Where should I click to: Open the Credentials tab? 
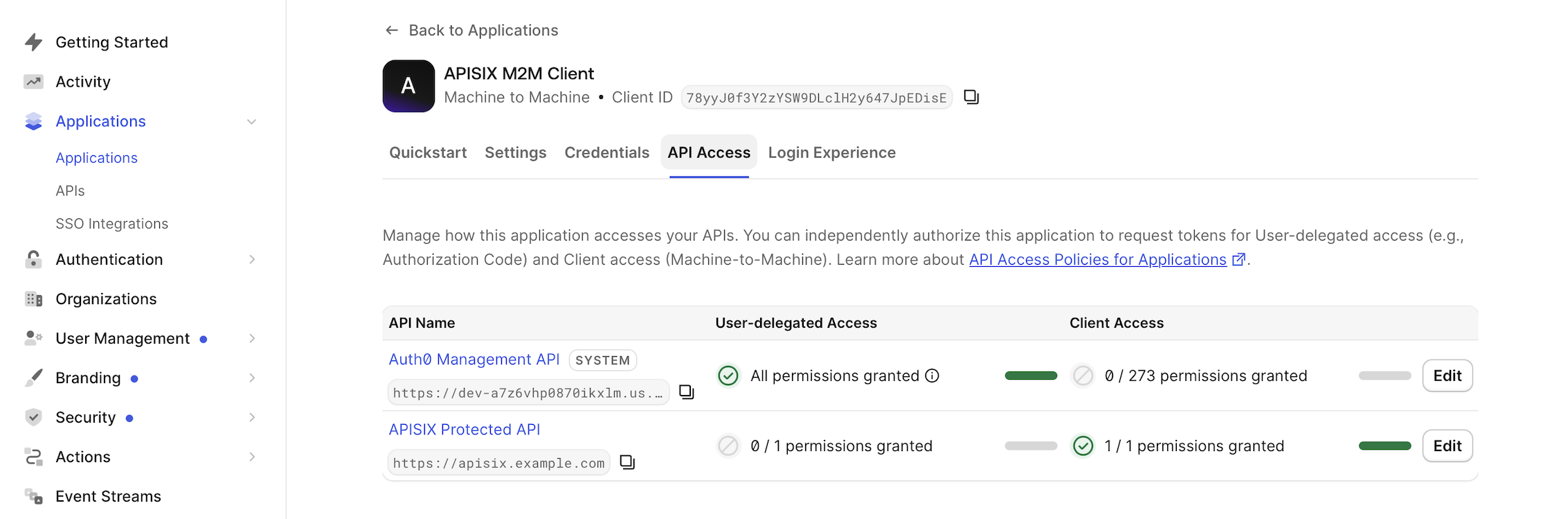coord(607,152)
